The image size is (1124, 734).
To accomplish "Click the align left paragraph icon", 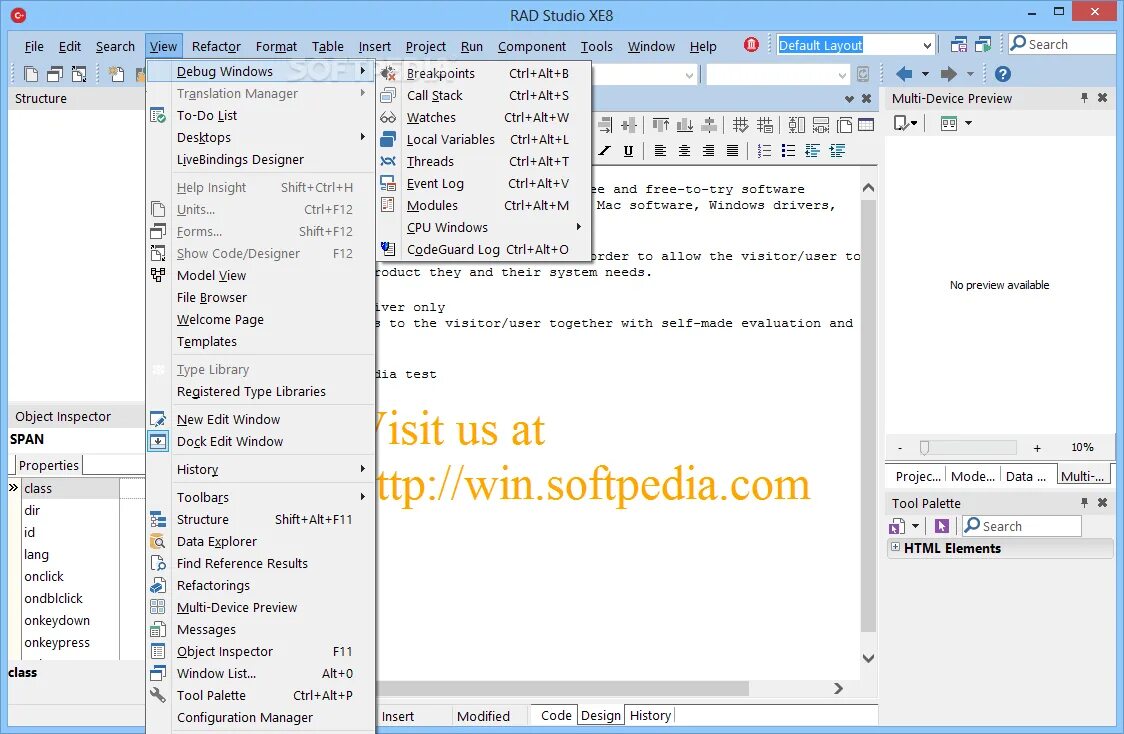I will point(660,151).
